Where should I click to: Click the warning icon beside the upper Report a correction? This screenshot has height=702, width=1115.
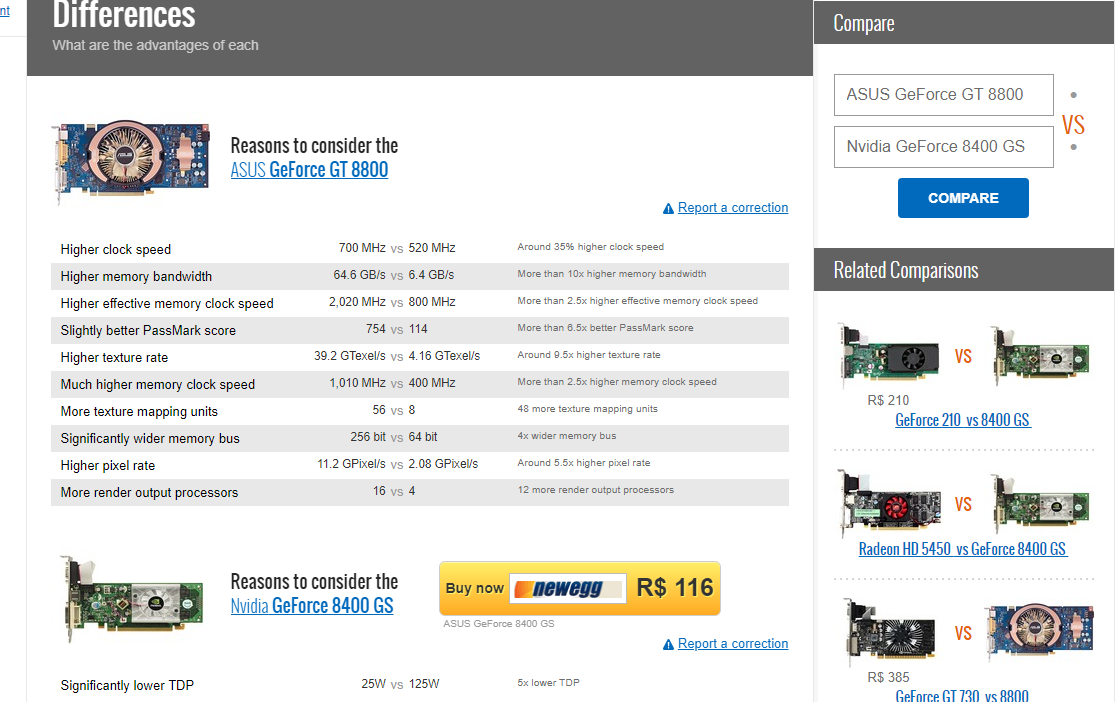[x=668, y=208]
